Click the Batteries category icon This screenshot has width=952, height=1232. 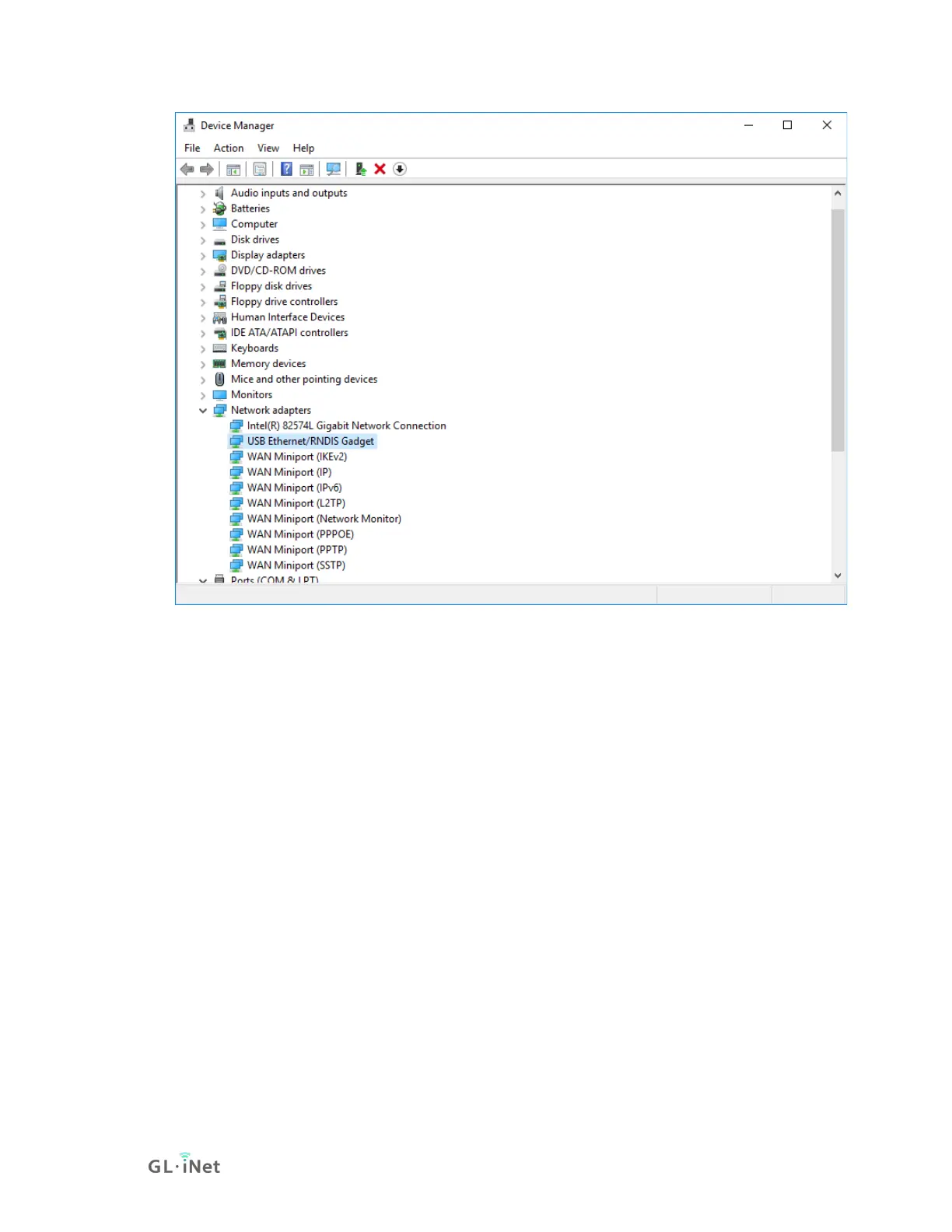point(220,208)
